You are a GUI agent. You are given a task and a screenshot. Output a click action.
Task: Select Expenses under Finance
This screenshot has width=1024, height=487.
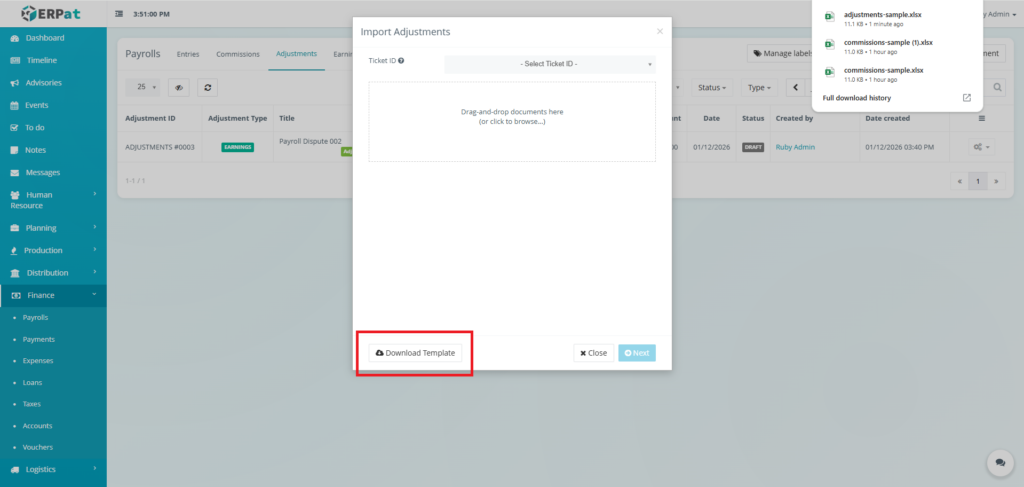point(38,360)
